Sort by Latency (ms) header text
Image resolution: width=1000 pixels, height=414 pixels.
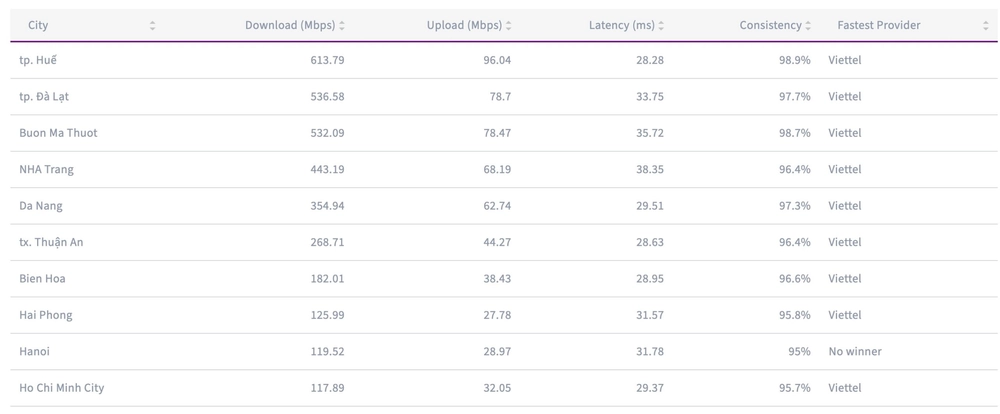[x=621, y=26]
